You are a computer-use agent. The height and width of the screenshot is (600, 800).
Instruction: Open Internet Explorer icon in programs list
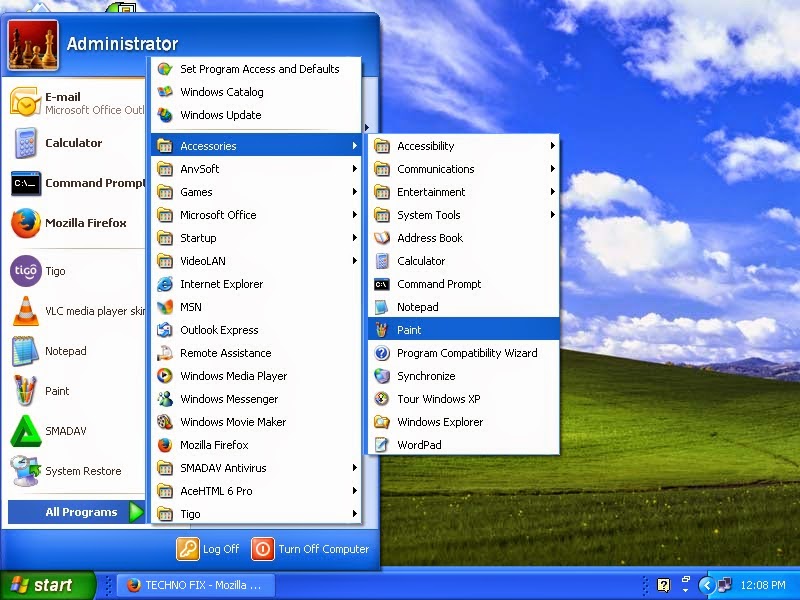click(165, 284)
